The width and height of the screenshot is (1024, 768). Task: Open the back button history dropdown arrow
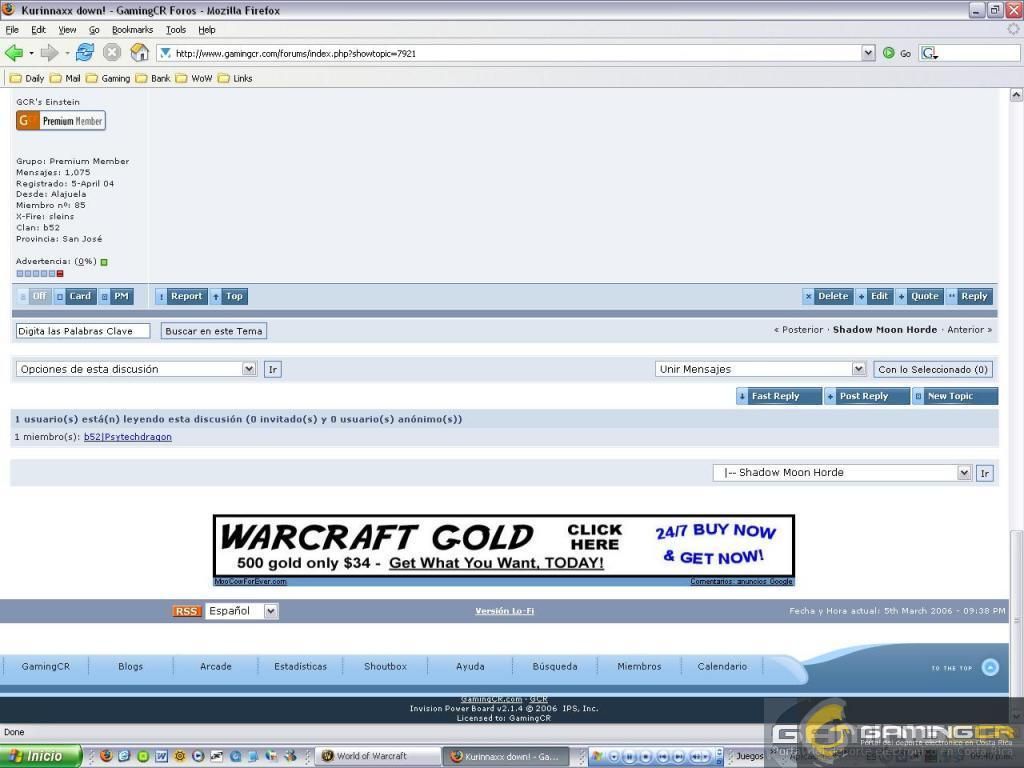click(x=31, y=53)
